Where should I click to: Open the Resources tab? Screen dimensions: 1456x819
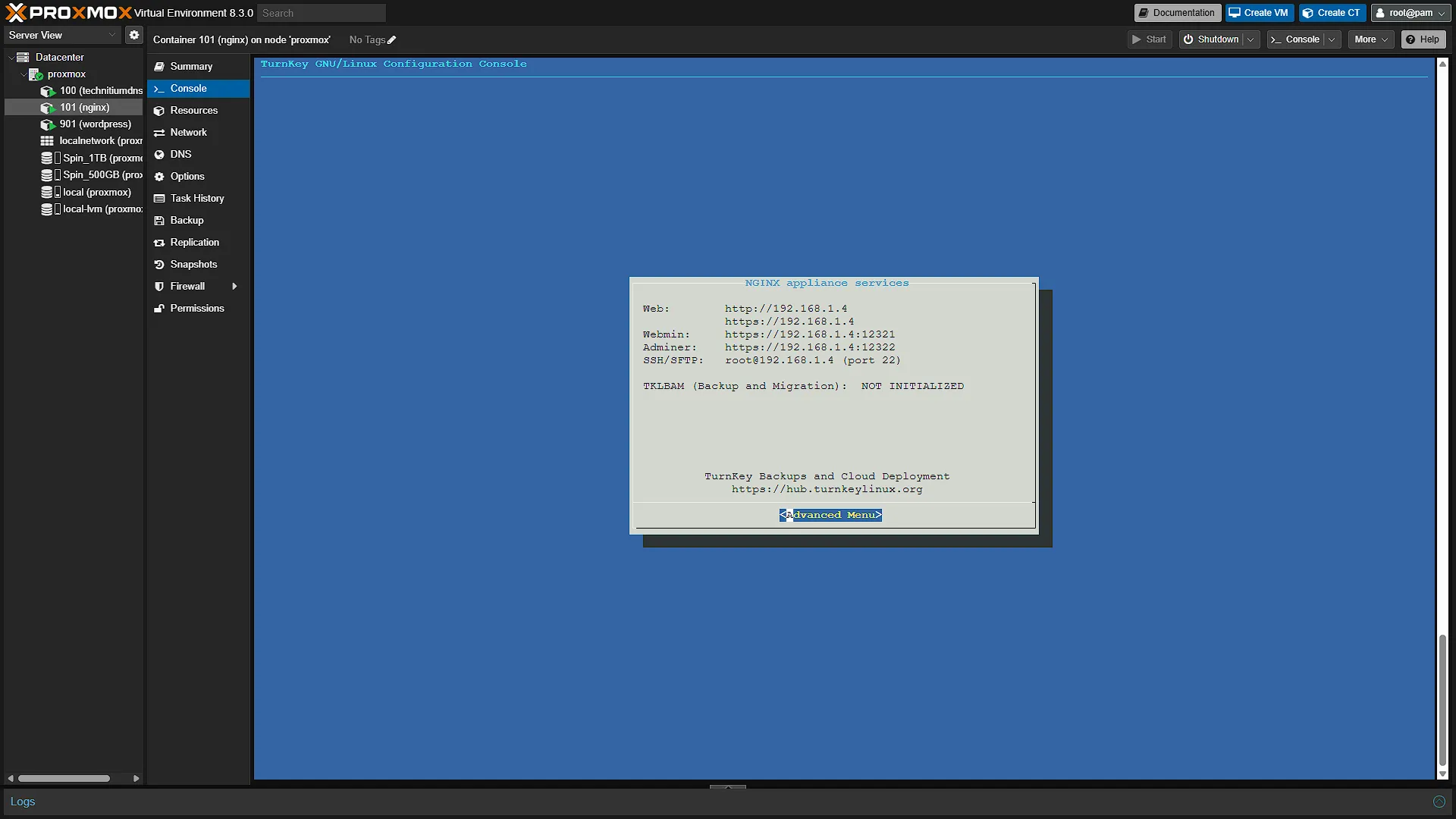coord(198,111)
